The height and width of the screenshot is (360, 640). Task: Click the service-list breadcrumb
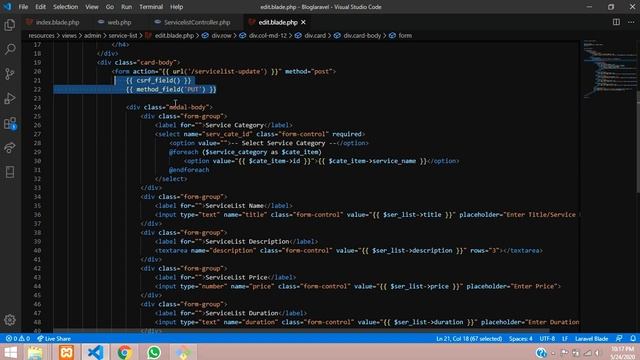pos(123,36)
